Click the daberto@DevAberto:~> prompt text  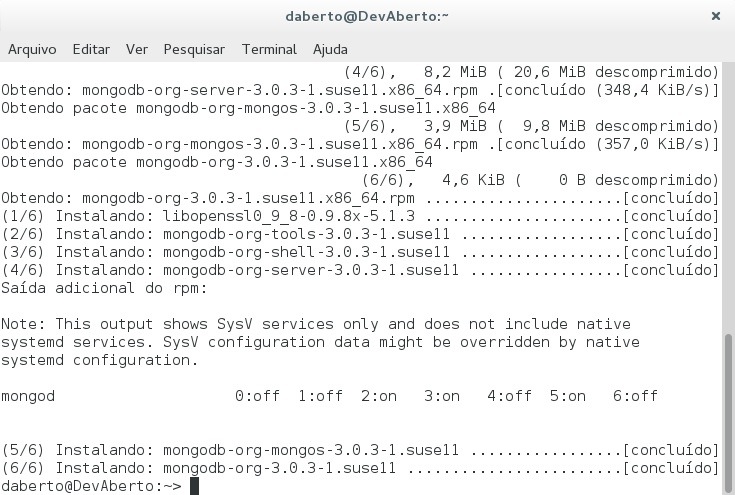coord(92,486)
